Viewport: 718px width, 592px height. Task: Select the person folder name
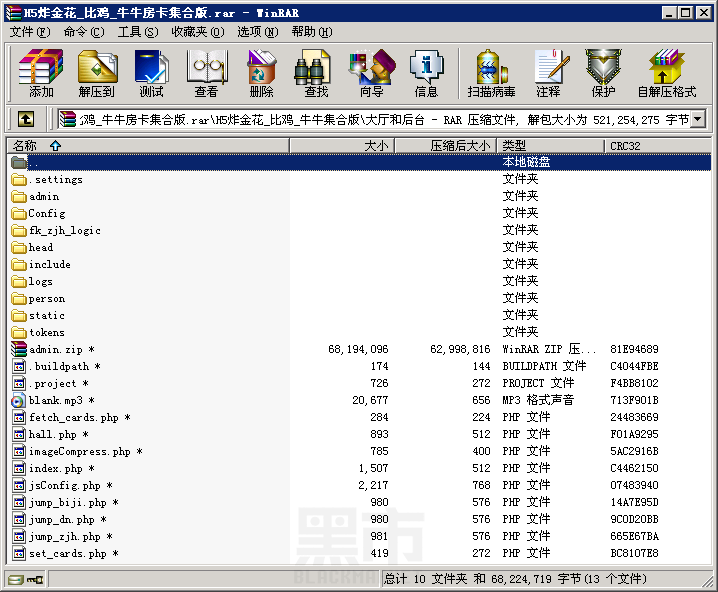coord(47,299)
